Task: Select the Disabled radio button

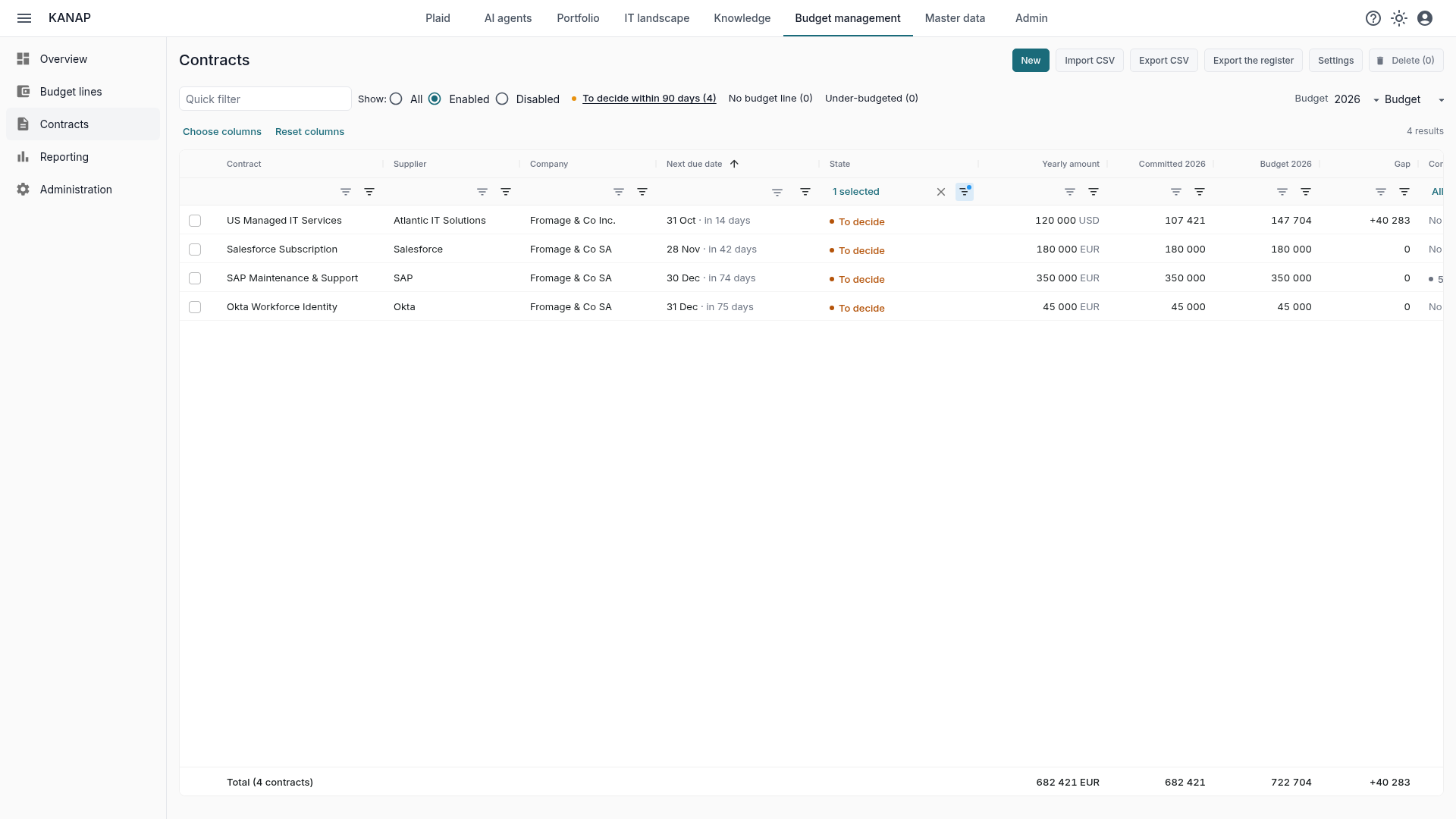Action: (502, 99)
